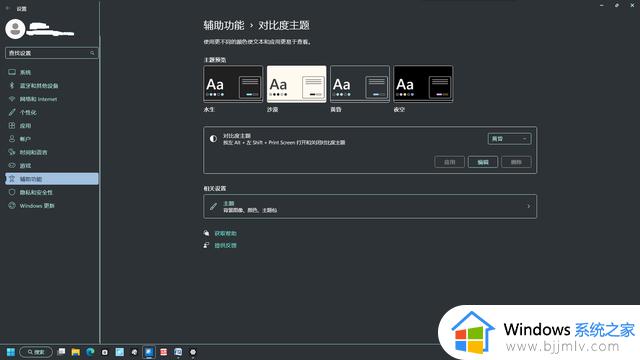Open 个性化 in the sidebar
The width and height of the screenshot is (640, 360).
coord(51,112)
